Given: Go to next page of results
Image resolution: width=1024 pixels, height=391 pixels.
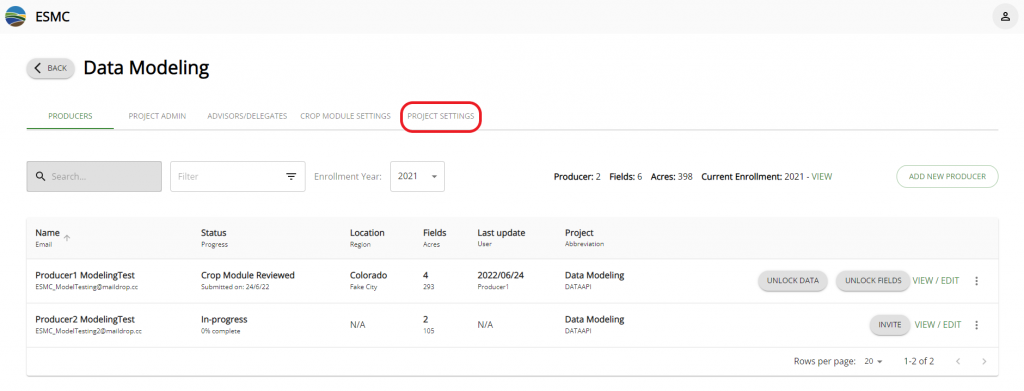Looking at the screenshot, I should point(984,361).
